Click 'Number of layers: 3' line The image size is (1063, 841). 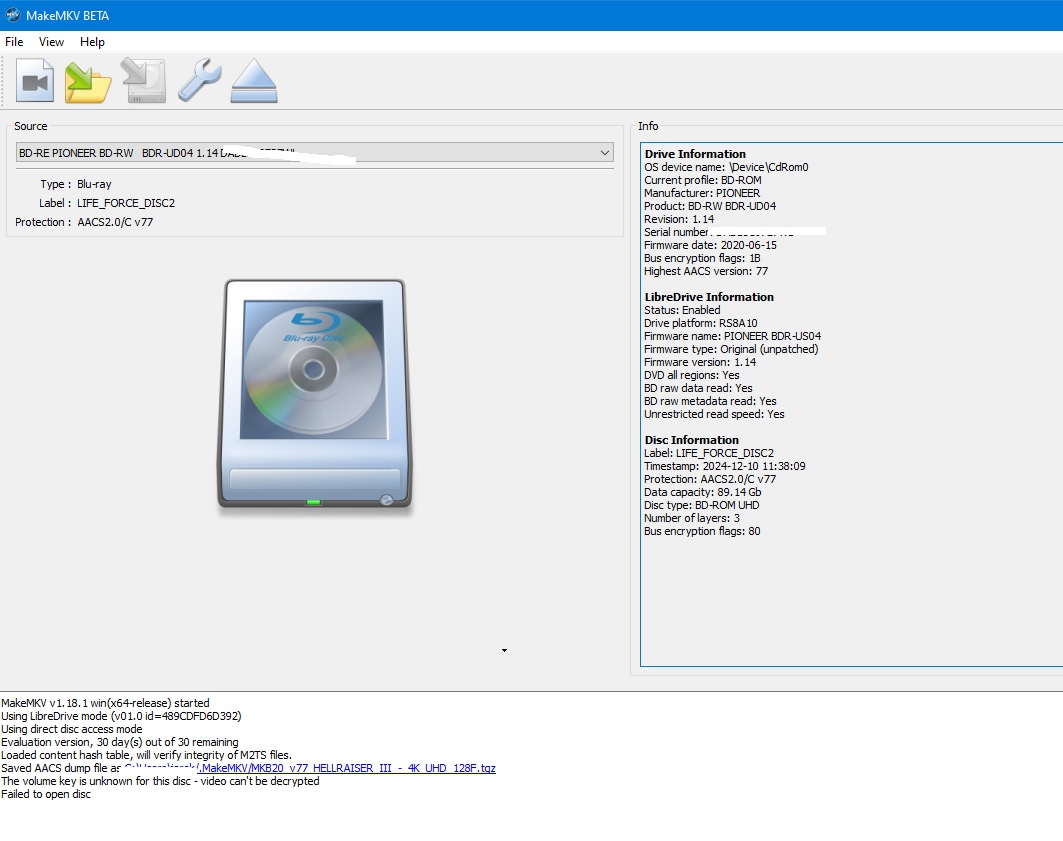(x=691, y=518)
